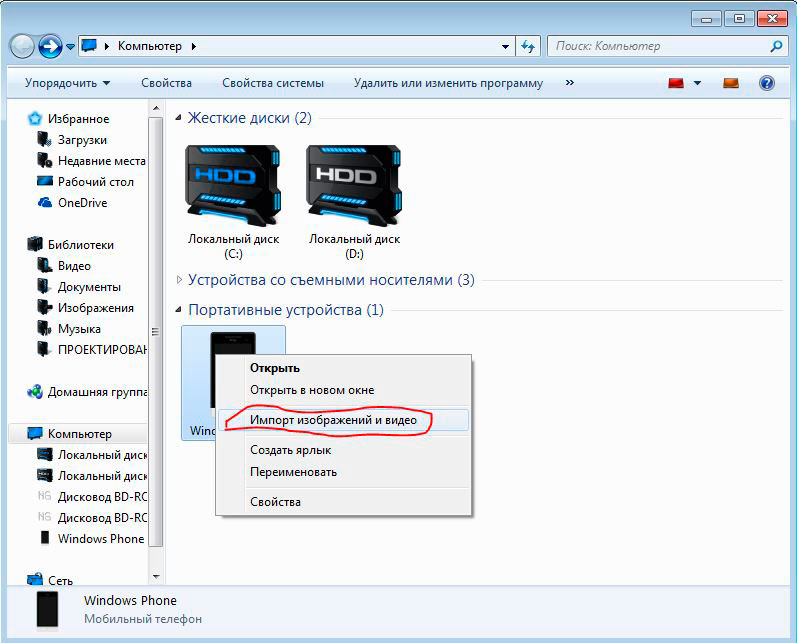The width and height of the screenshot is (797, 643).
Task: Collapse the Жесткие диски group
Action: pyautogui.click(x=180, y=118)
